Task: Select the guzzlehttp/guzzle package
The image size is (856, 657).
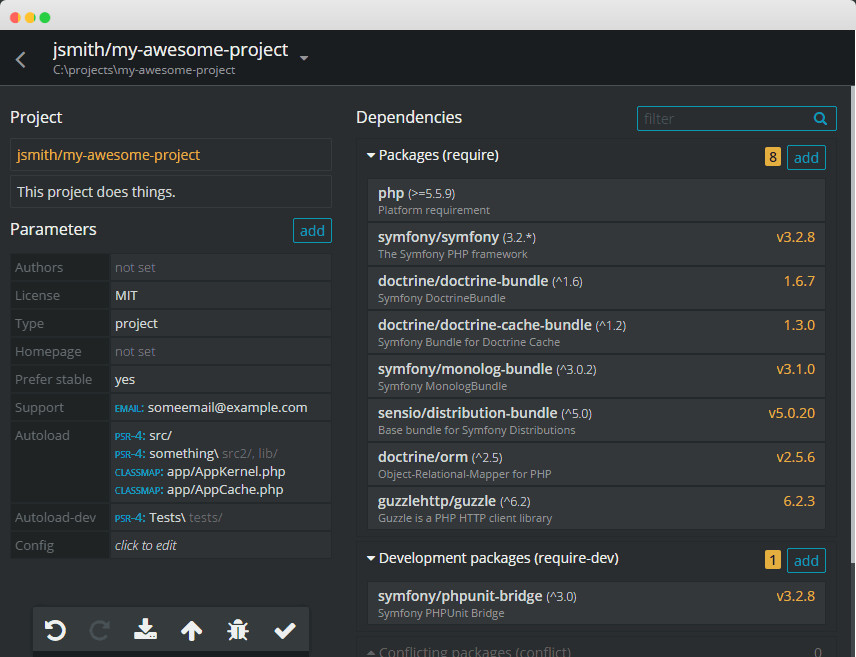Action: click(x=596, y=508)
